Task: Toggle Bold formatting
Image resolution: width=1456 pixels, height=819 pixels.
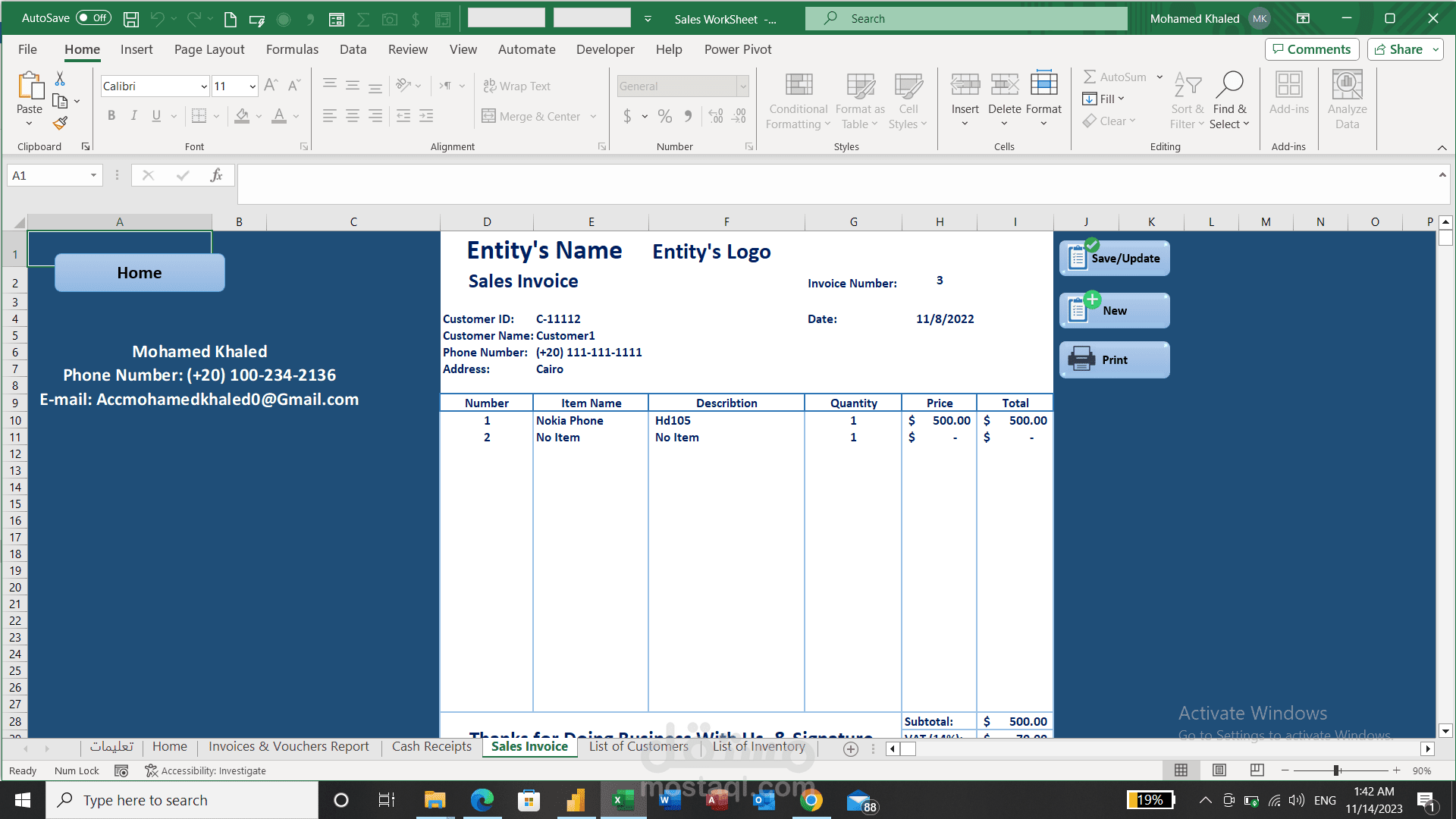Action: (111, 116)
